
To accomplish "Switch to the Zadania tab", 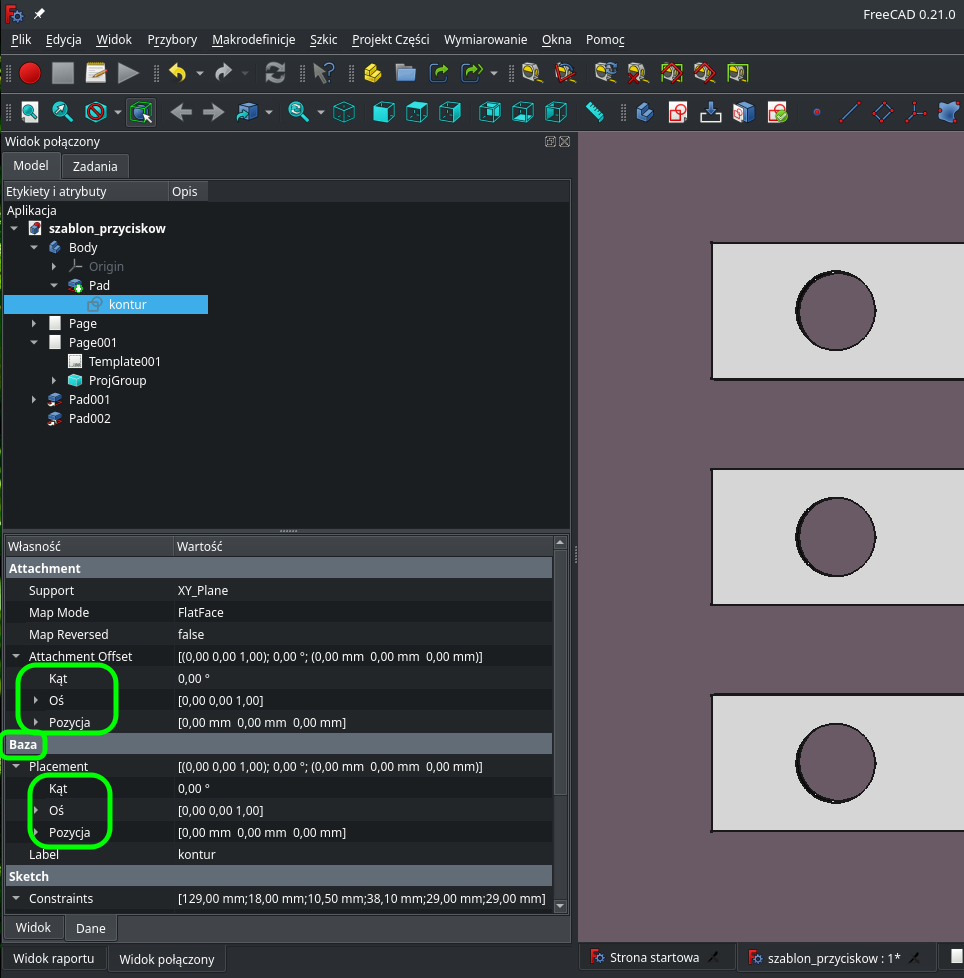I will tap(95, 166).
